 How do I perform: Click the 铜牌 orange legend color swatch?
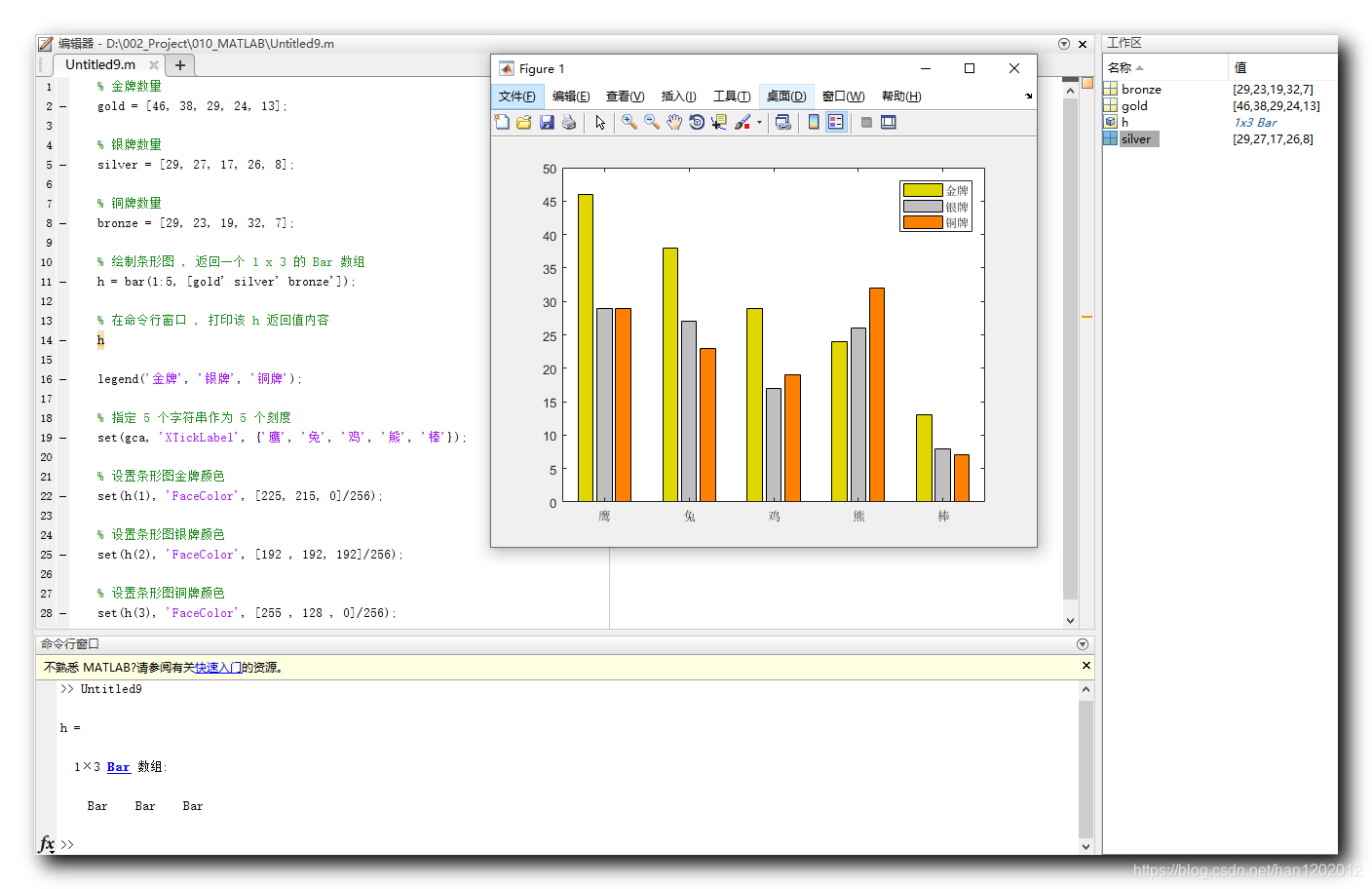[923, 222]
